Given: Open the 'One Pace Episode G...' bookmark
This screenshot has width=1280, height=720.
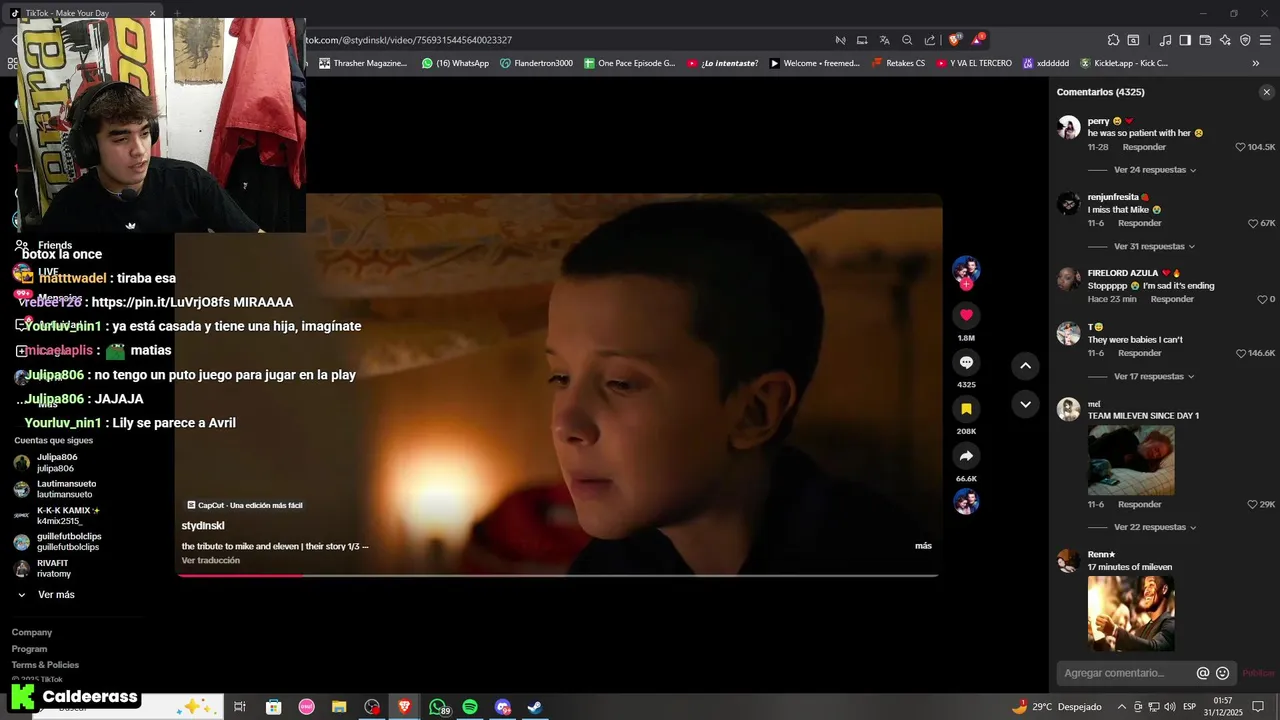Looking at the screenshot, I should point(630,63).
